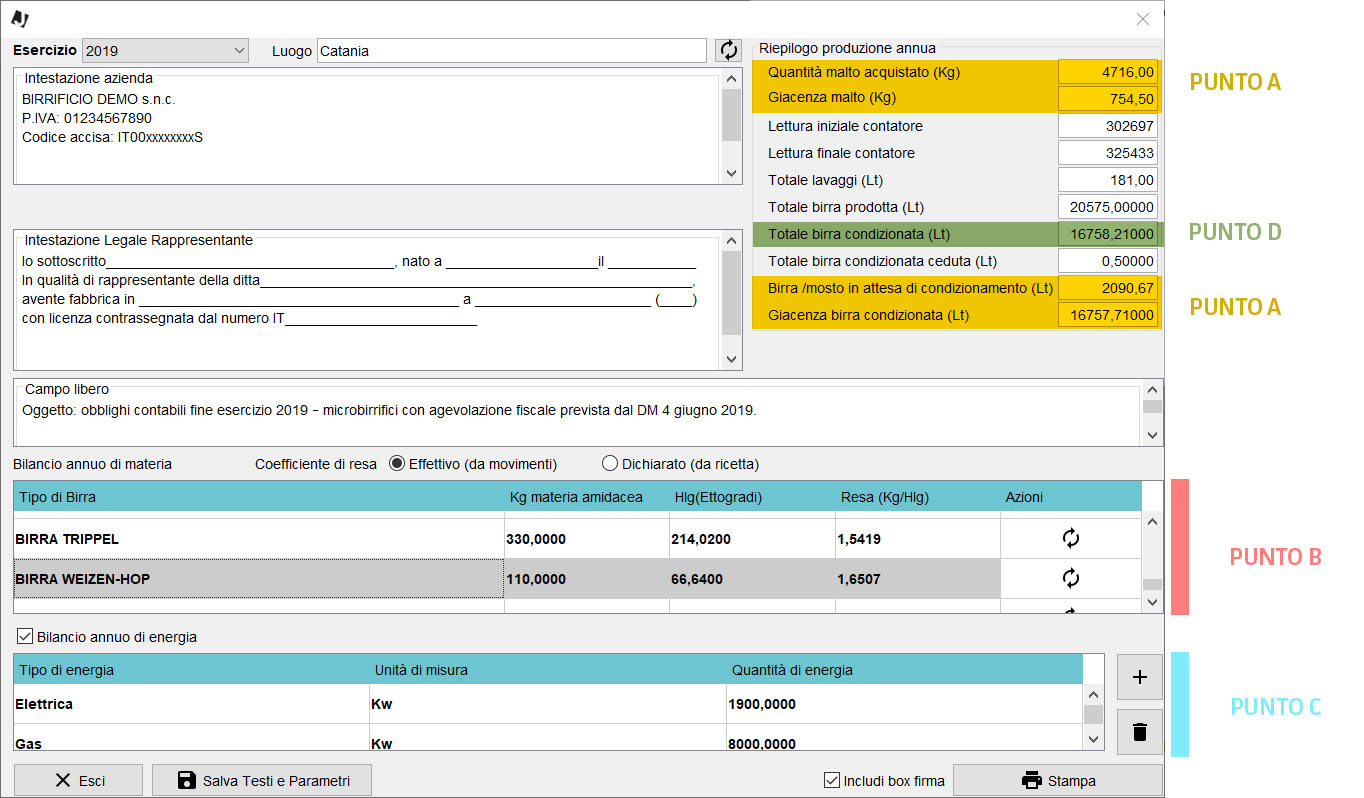This screenshot has height=798, width=1364.
Task: Click the Kg materia amidacea column header
Action: click(x=587, y=497)
